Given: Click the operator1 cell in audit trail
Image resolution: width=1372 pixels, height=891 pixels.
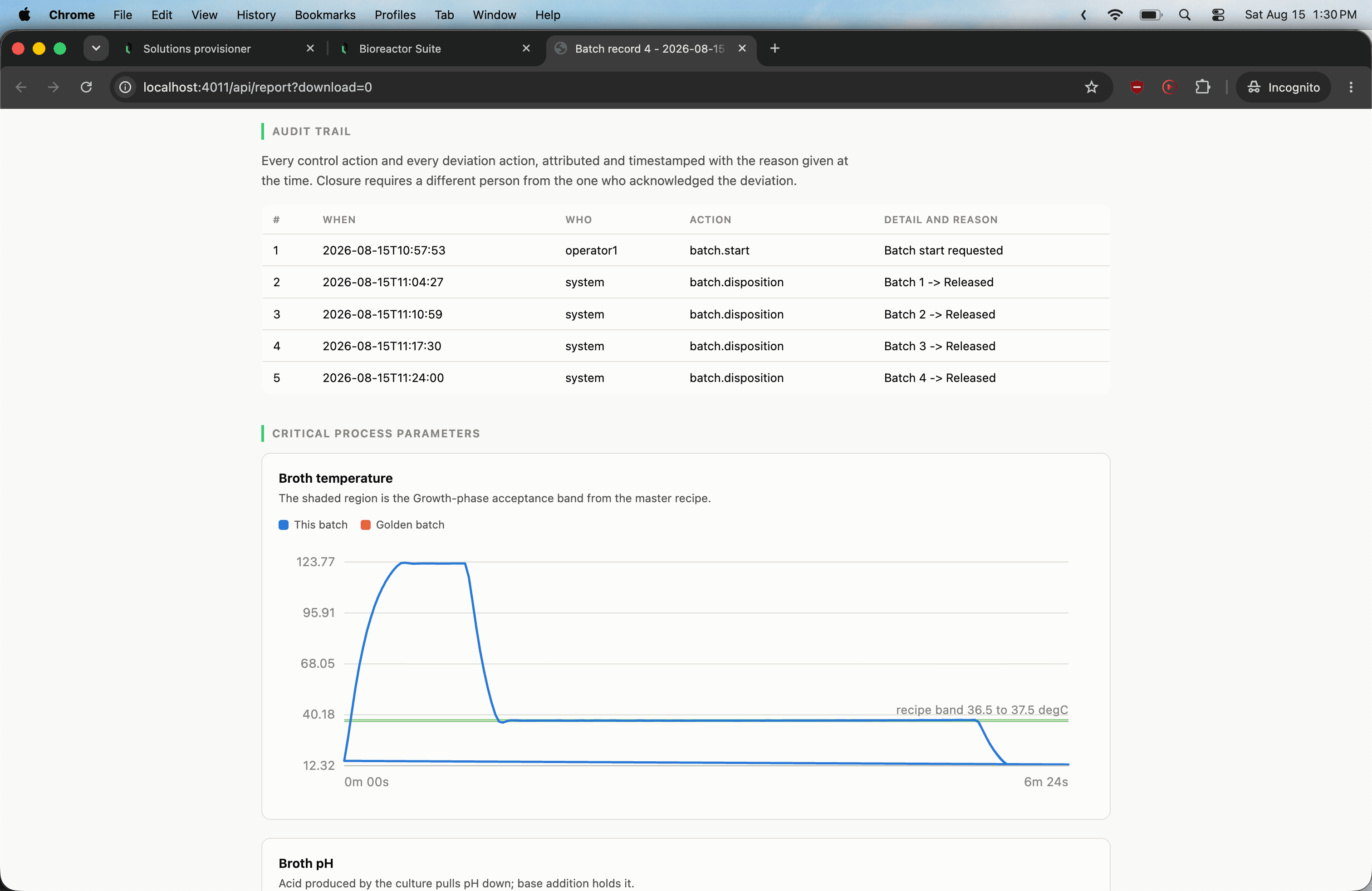Looking at the screenshot, I should (592, 250).
